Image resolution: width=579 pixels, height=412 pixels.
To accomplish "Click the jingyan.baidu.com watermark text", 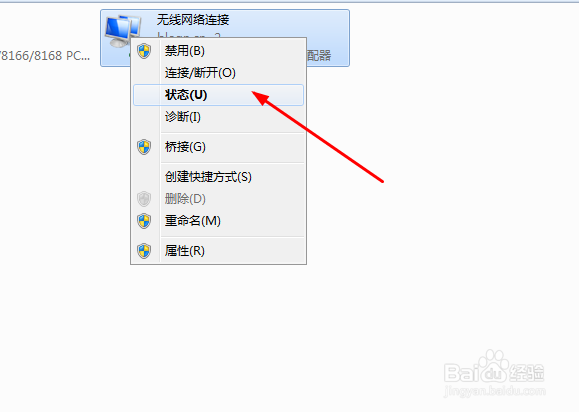I will 494,391.
